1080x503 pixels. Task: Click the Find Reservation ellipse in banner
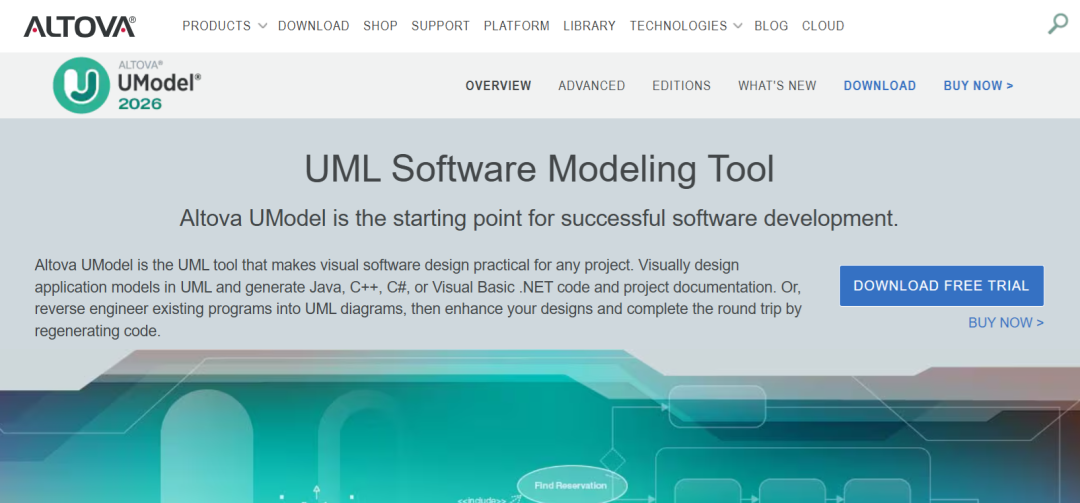[x=570, y=485]
